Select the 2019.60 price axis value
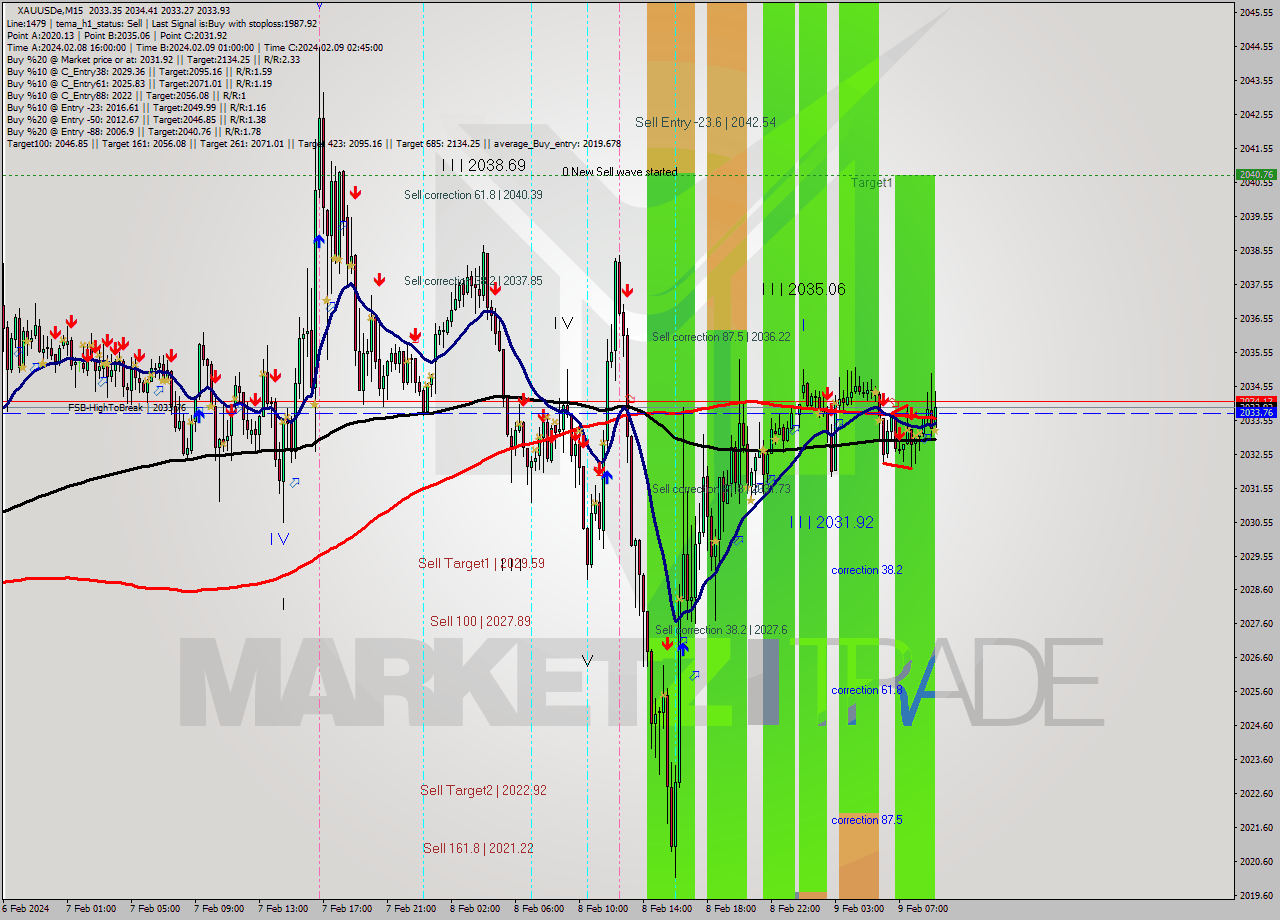Screen dimensions: 1280x920 tap(1256, 895)
